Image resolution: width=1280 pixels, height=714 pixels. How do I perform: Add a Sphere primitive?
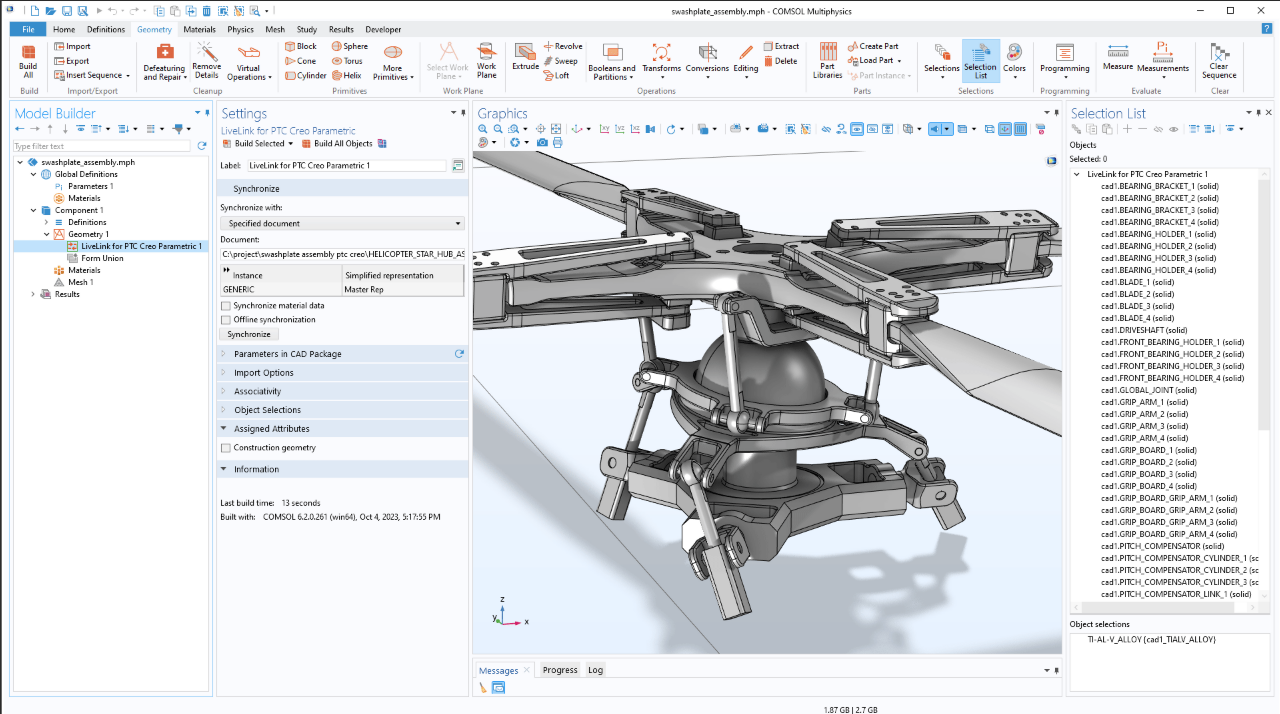tap(349, 46)
